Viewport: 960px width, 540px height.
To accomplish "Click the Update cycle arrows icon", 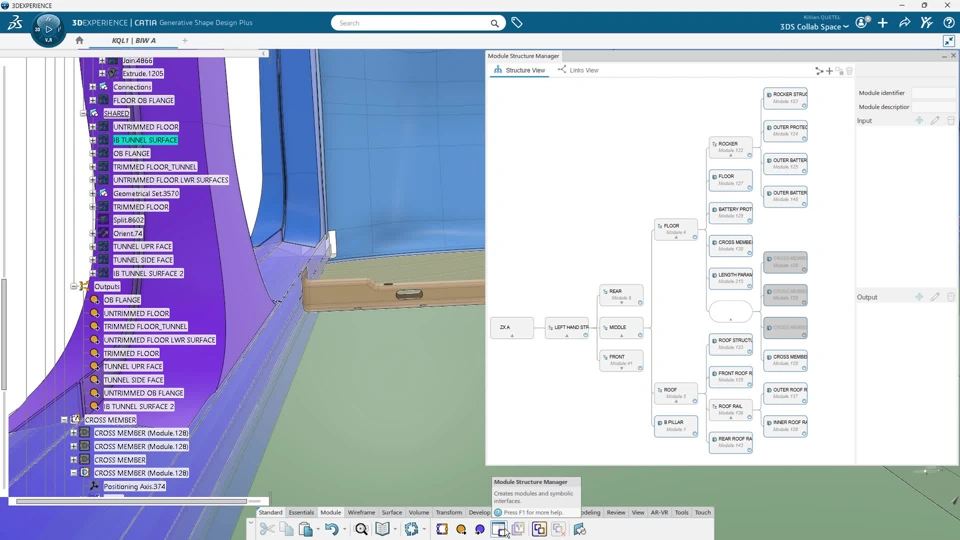I will click(x=411, y=529).
